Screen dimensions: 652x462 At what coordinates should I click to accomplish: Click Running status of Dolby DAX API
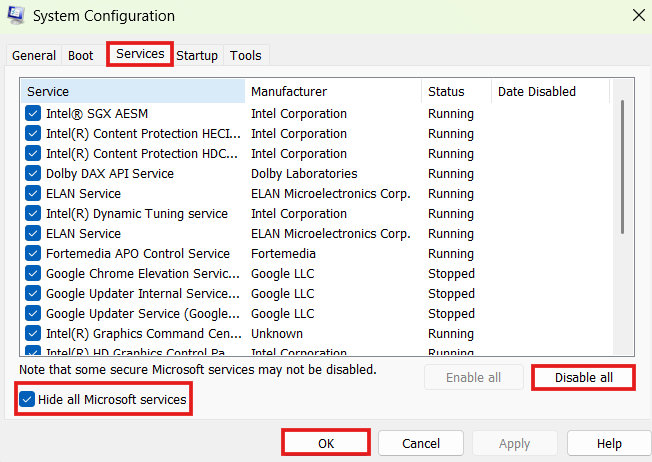point(451,173)
